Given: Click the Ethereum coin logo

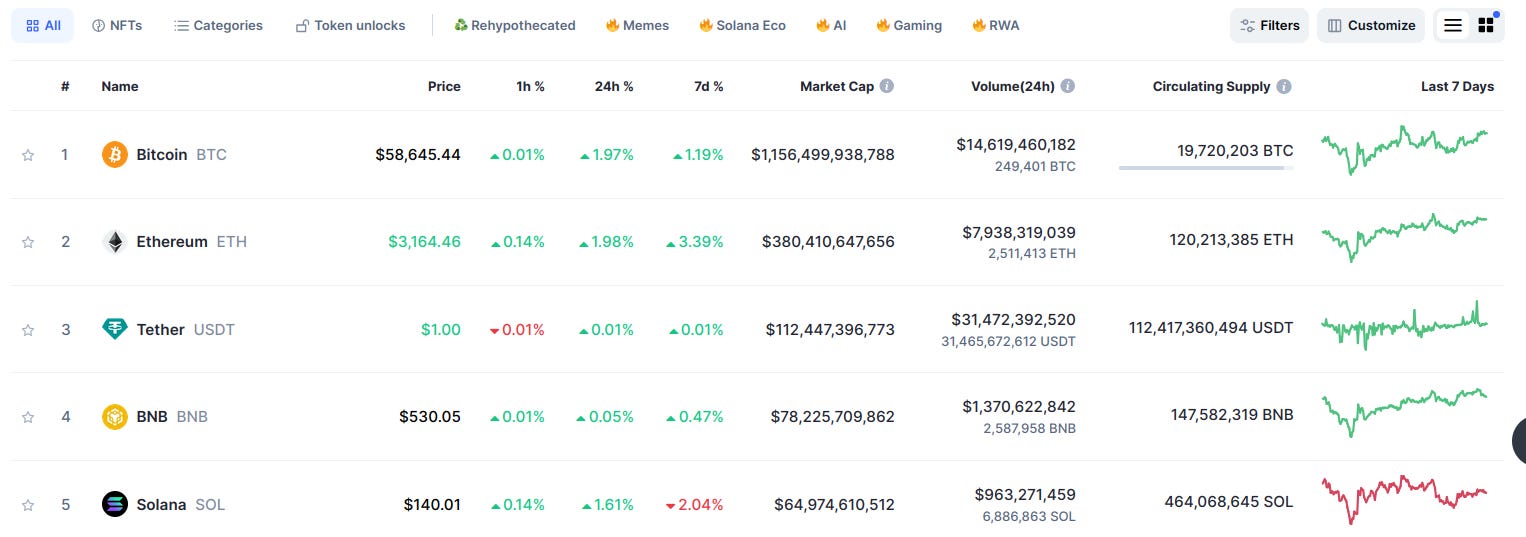Looking at the screenshot, I should pos(115,242).
